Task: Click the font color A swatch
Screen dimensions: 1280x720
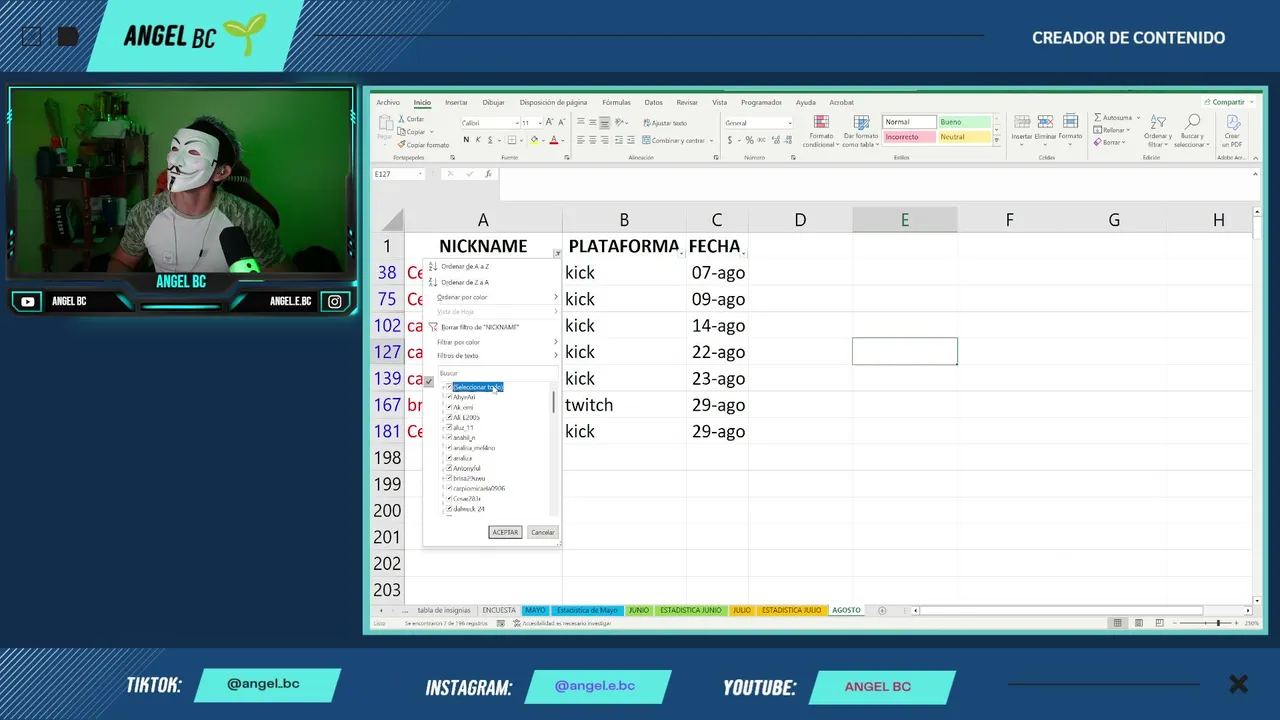Action: tap(553, 140)
